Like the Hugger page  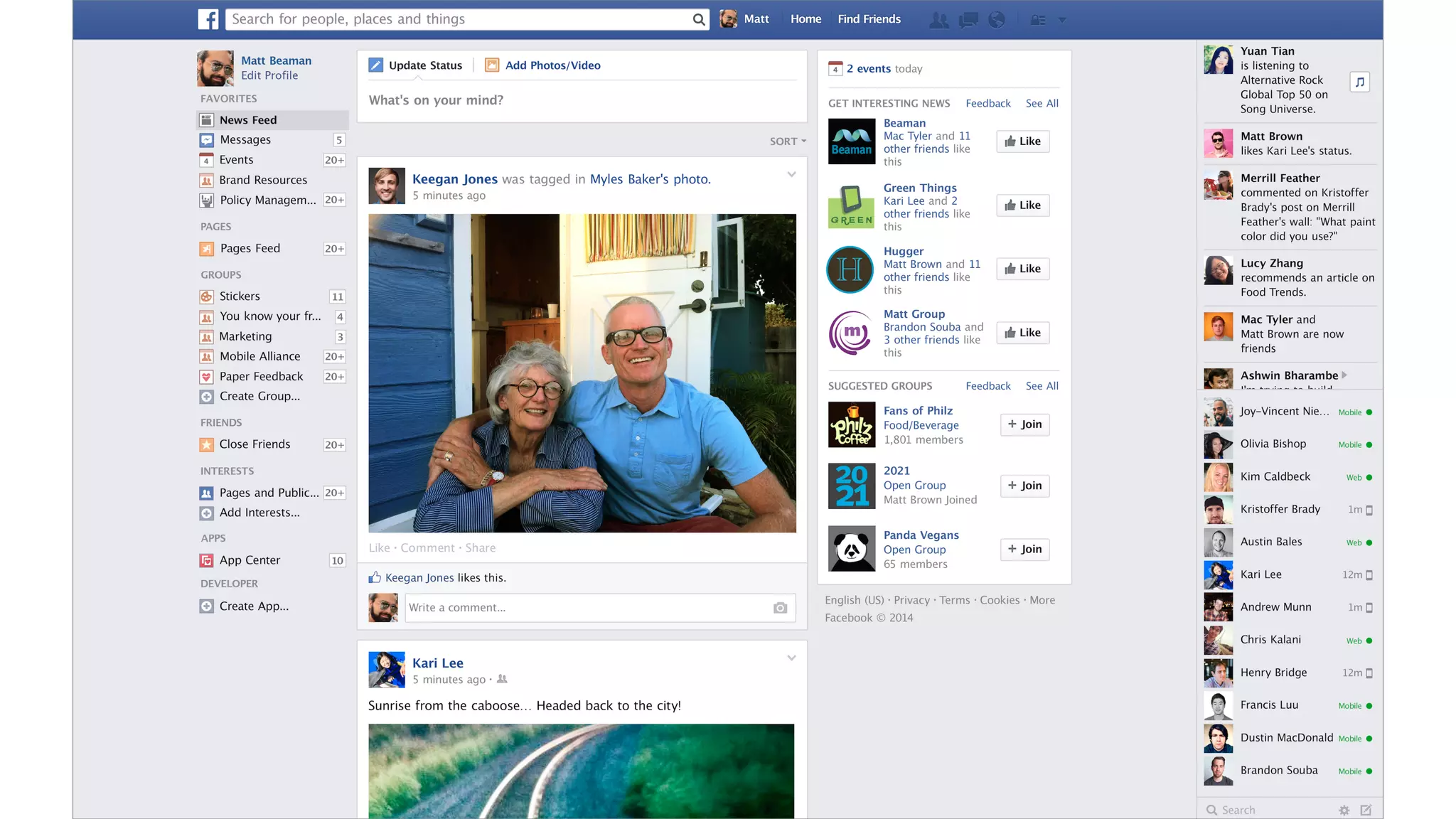[1022, 269]
